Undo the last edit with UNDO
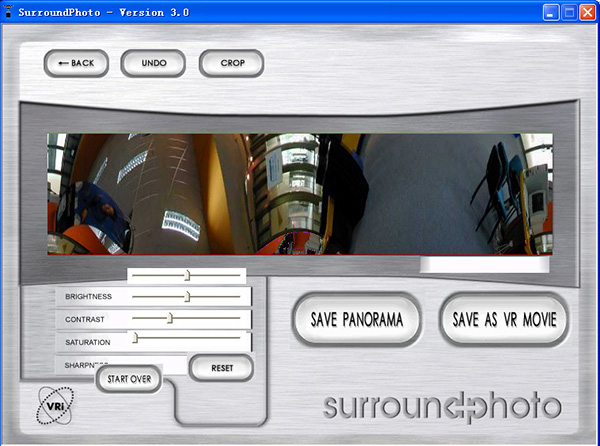 pyautogui.click(x=153, y=63)
